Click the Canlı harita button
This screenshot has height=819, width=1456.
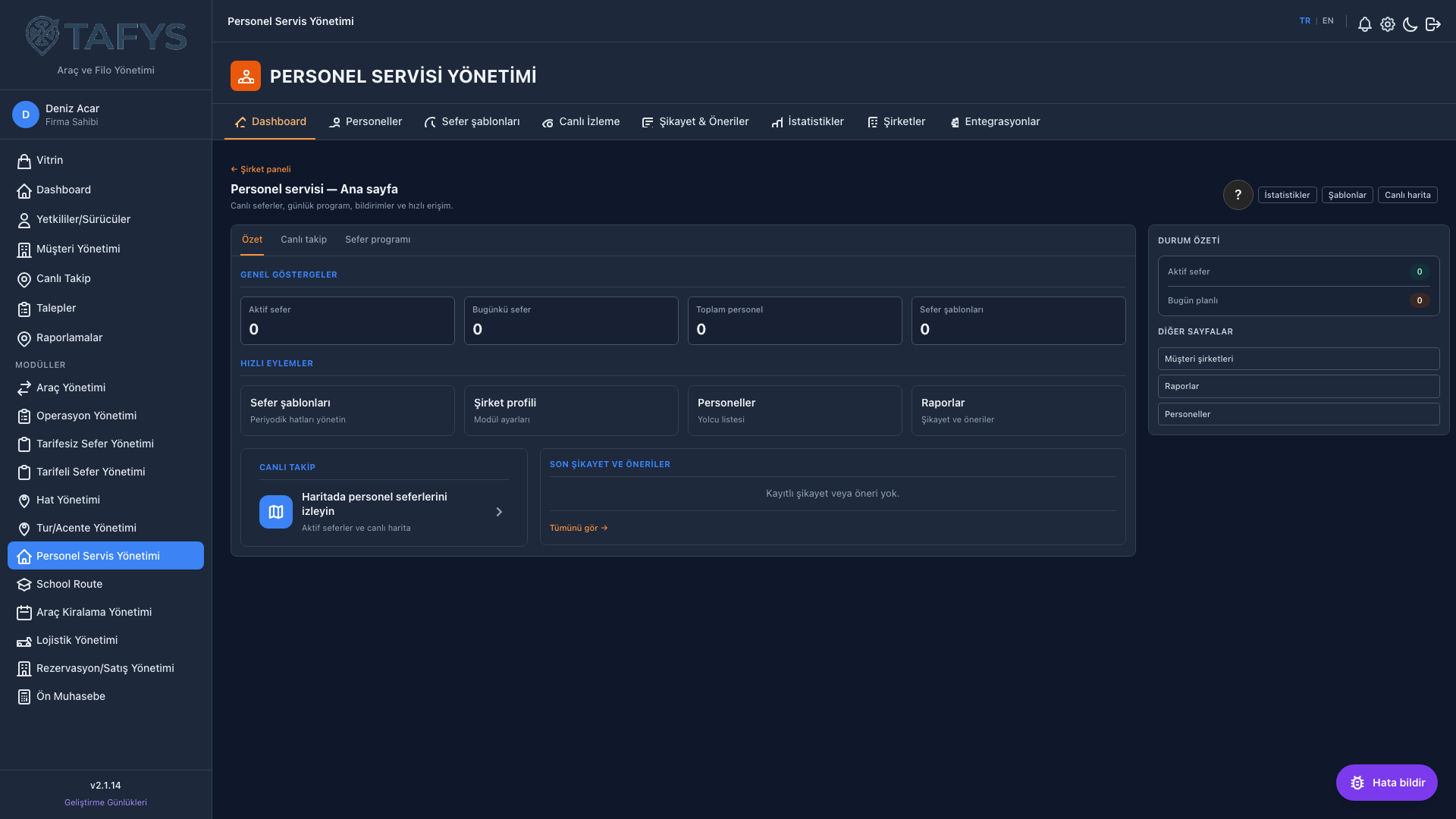[1407, 195]
